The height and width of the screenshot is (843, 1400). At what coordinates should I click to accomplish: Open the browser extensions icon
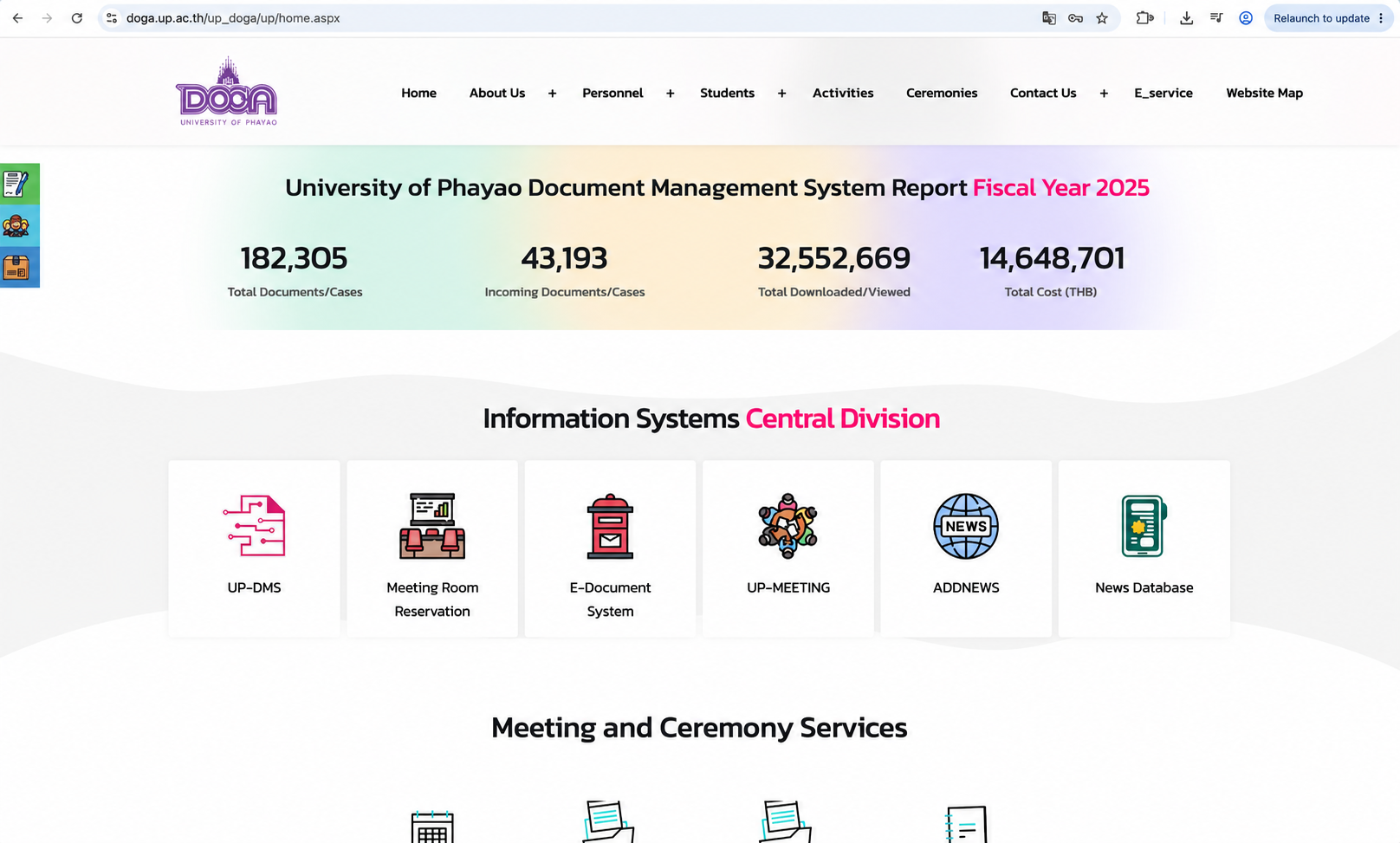(1144, 18)
